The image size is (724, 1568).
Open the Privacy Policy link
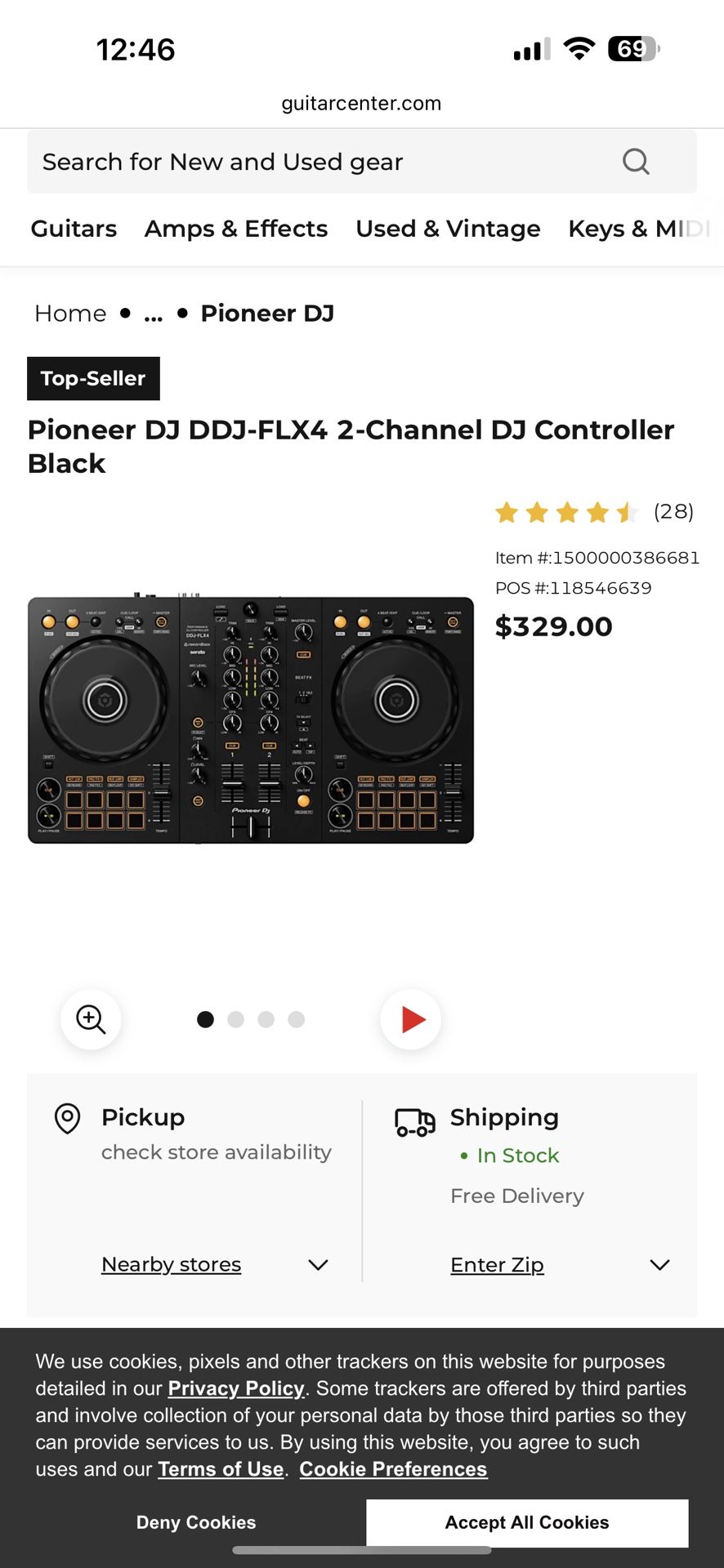pyautogui.click(x=236, y=1388)
